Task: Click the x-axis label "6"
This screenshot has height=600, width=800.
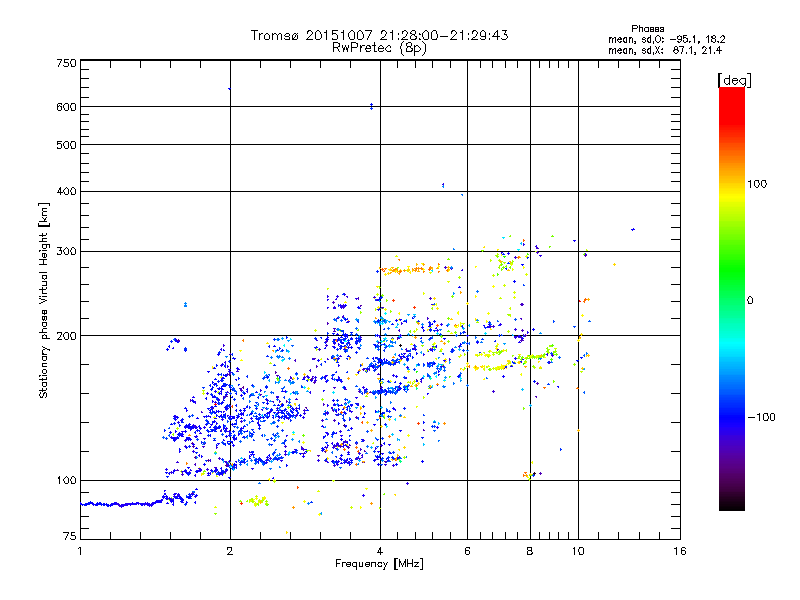Action: (467, 551)
